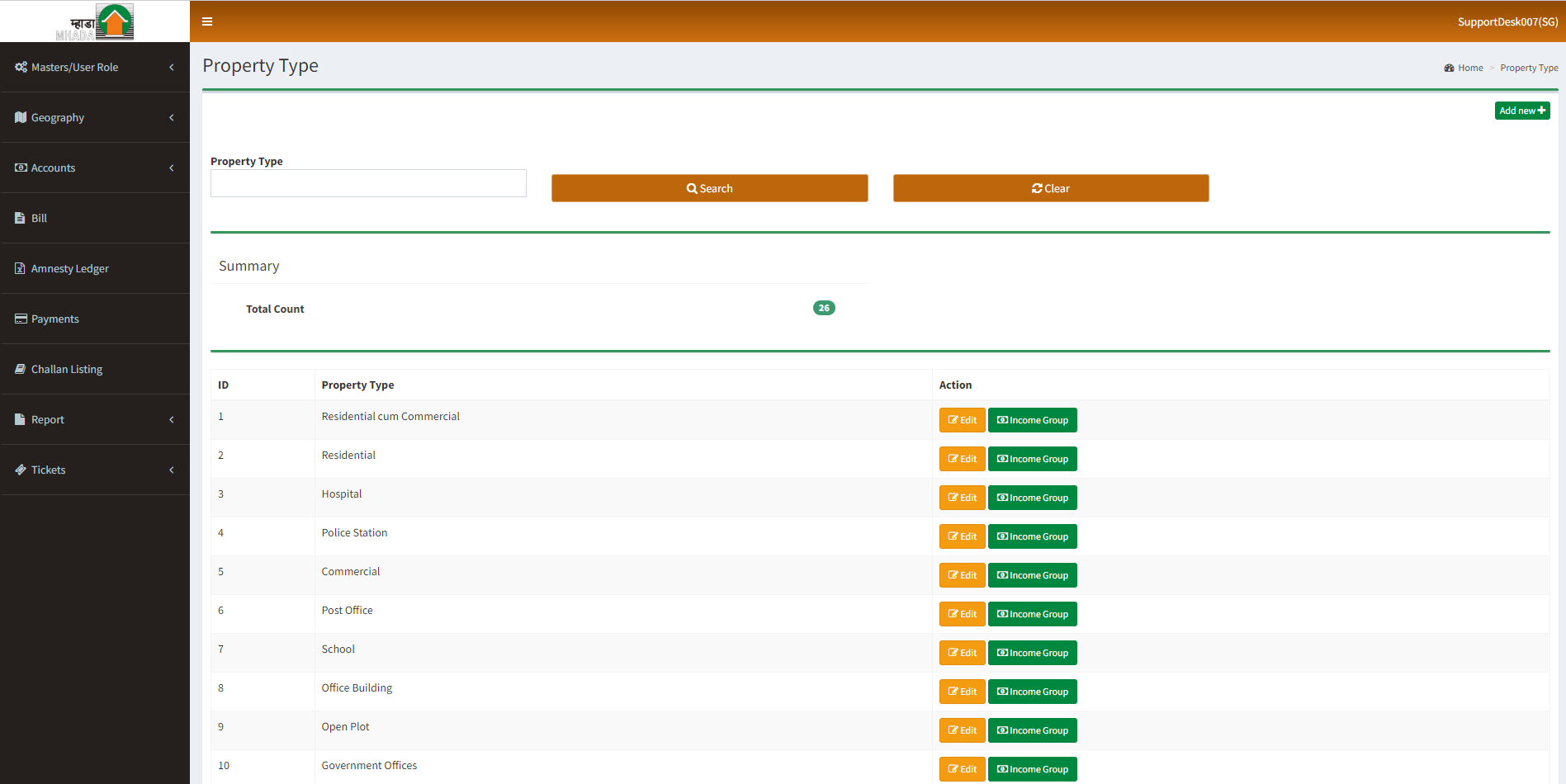
Task: Focus the Property Type input field
Action: pos(368,183)
